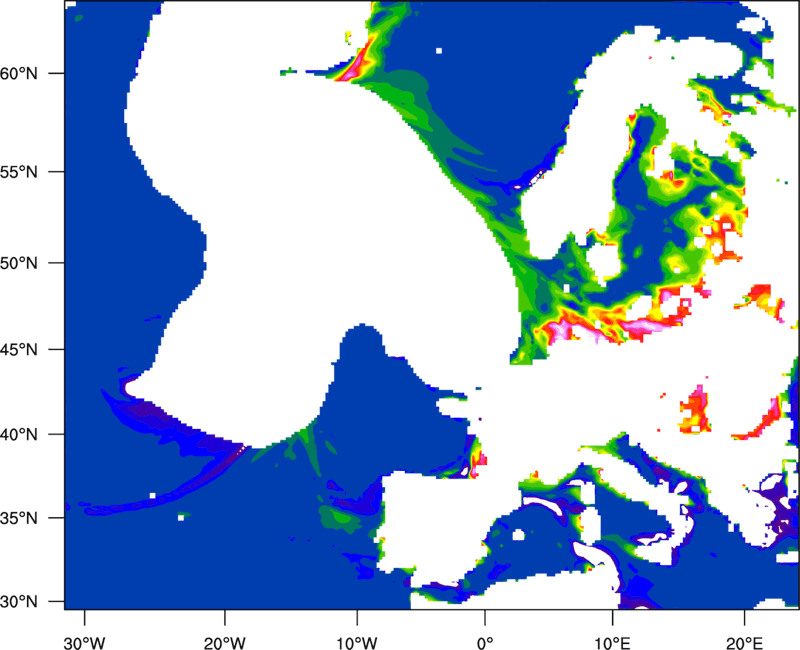Image resolution: width=800 pixels, height=650 pixels.
Task: Click the 60°N latitude label
Action: [19, 73]
